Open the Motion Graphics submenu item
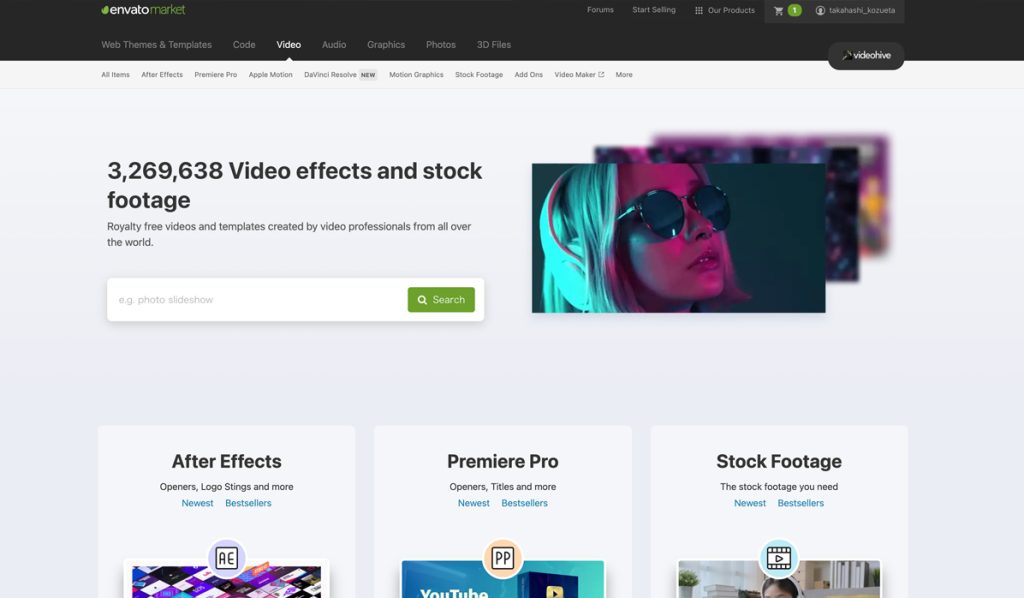Viewport: 1024px width, 598px height. click(416, 74)
